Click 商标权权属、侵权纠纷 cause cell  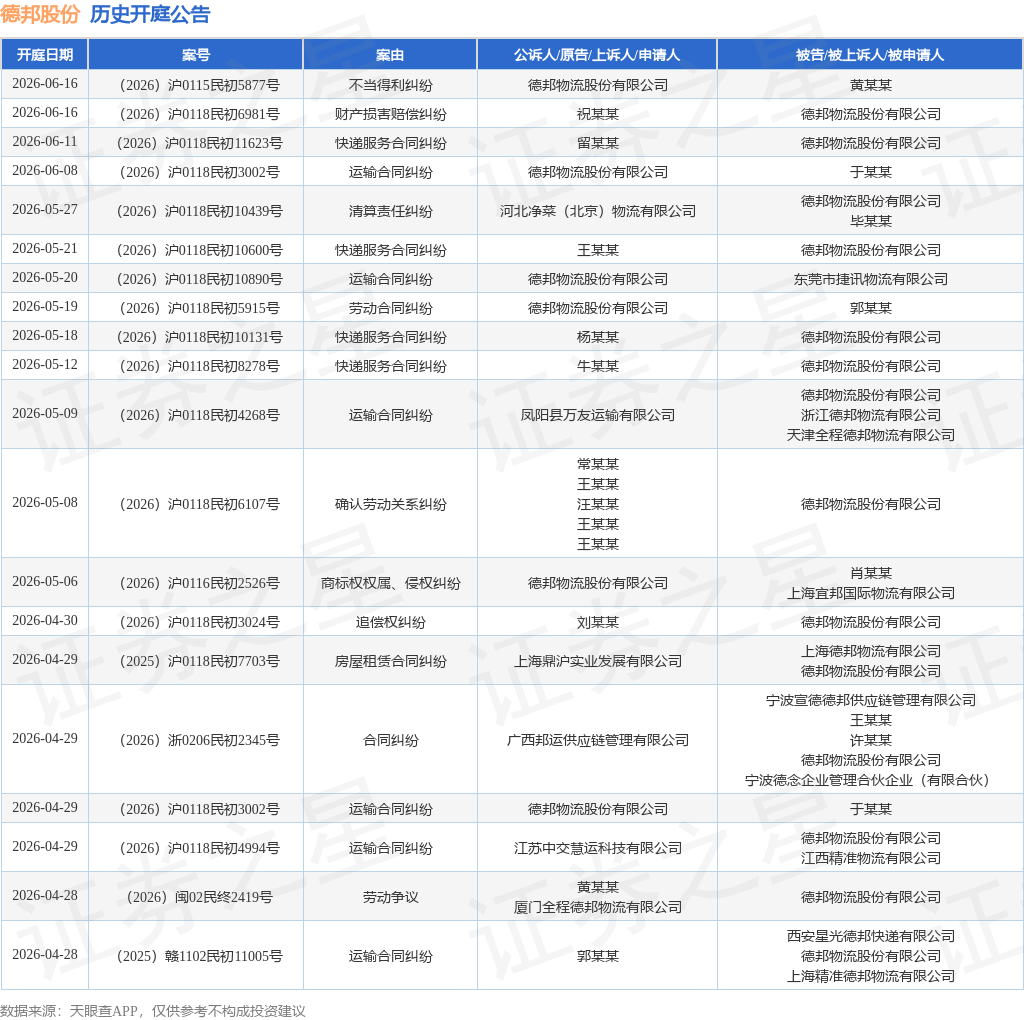(390, 583)
